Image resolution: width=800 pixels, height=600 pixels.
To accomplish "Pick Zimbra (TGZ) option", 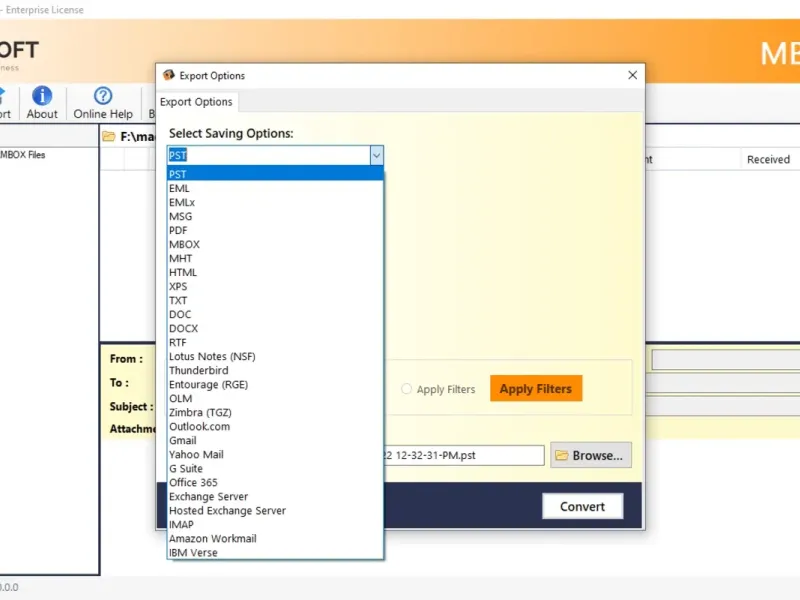I will pos(275,412).
